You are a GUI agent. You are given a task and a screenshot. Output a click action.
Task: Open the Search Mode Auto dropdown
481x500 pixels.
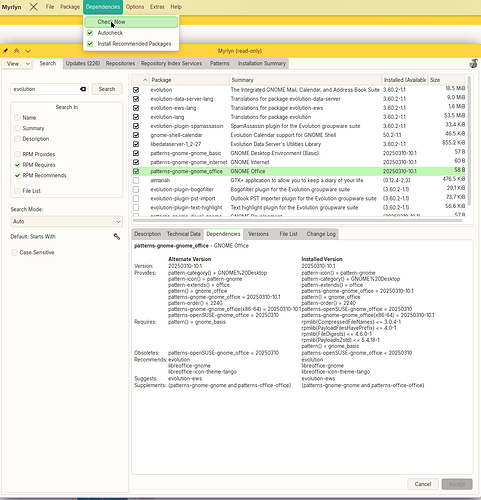tap(67, 222)
